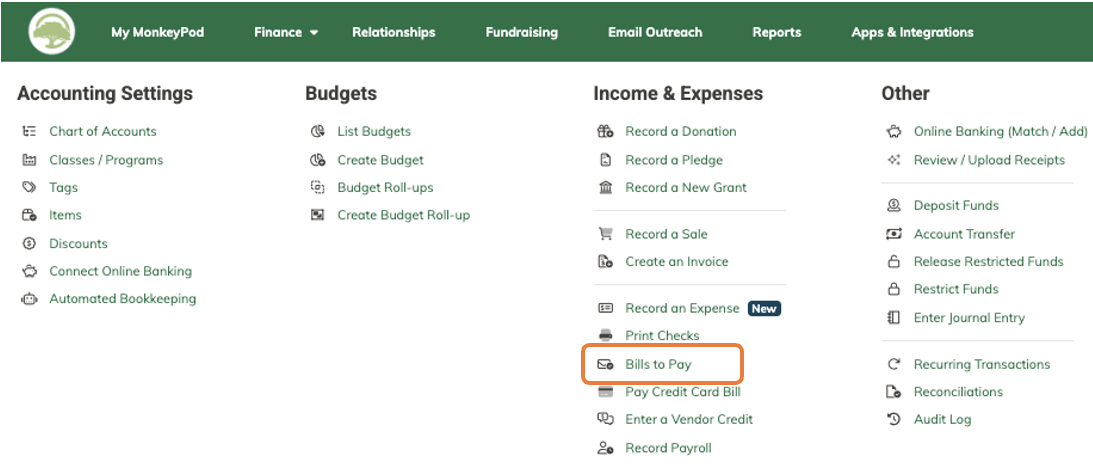The image size is (1093, 468).
Task: Click the Restrict Funds padlock icon
Action: 894,289
